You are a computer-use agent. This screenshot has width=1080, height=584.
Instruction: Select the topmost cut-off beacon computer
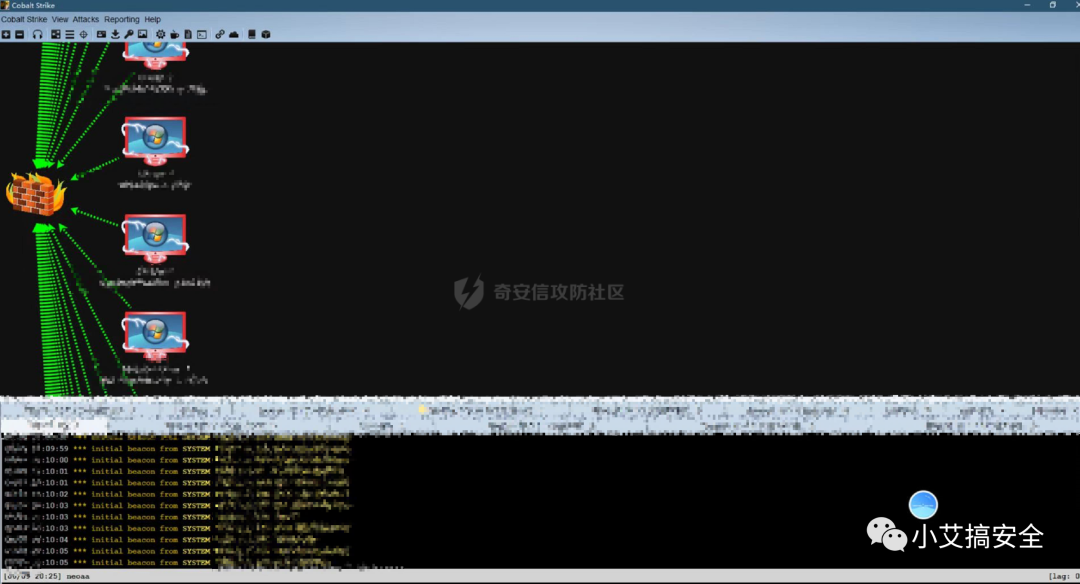click(155, 55)
